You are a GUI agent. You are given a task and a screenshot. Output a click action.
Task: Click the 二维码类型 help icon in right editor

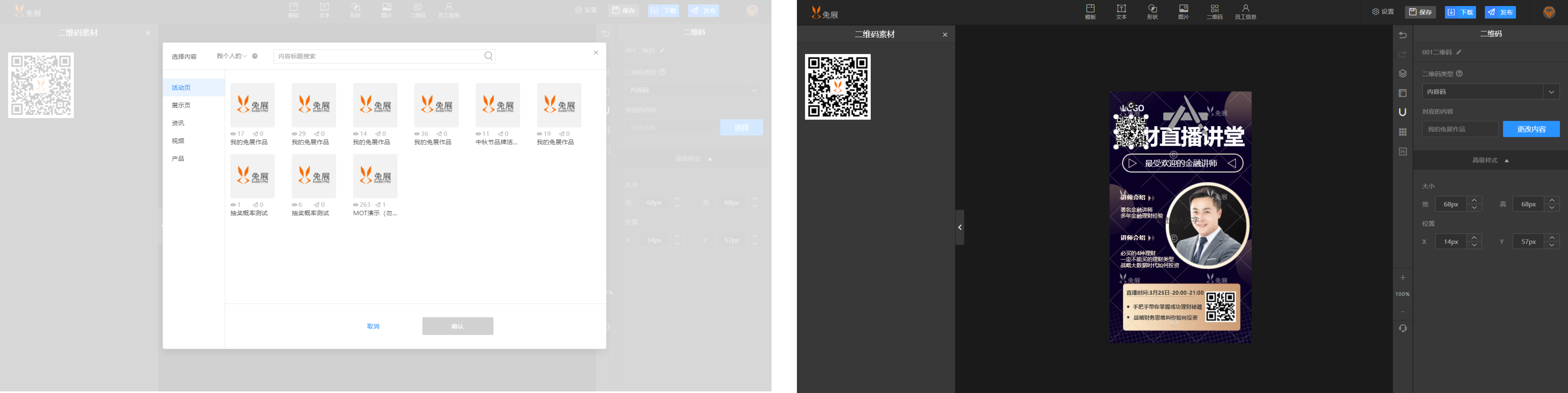[1459, 74]
